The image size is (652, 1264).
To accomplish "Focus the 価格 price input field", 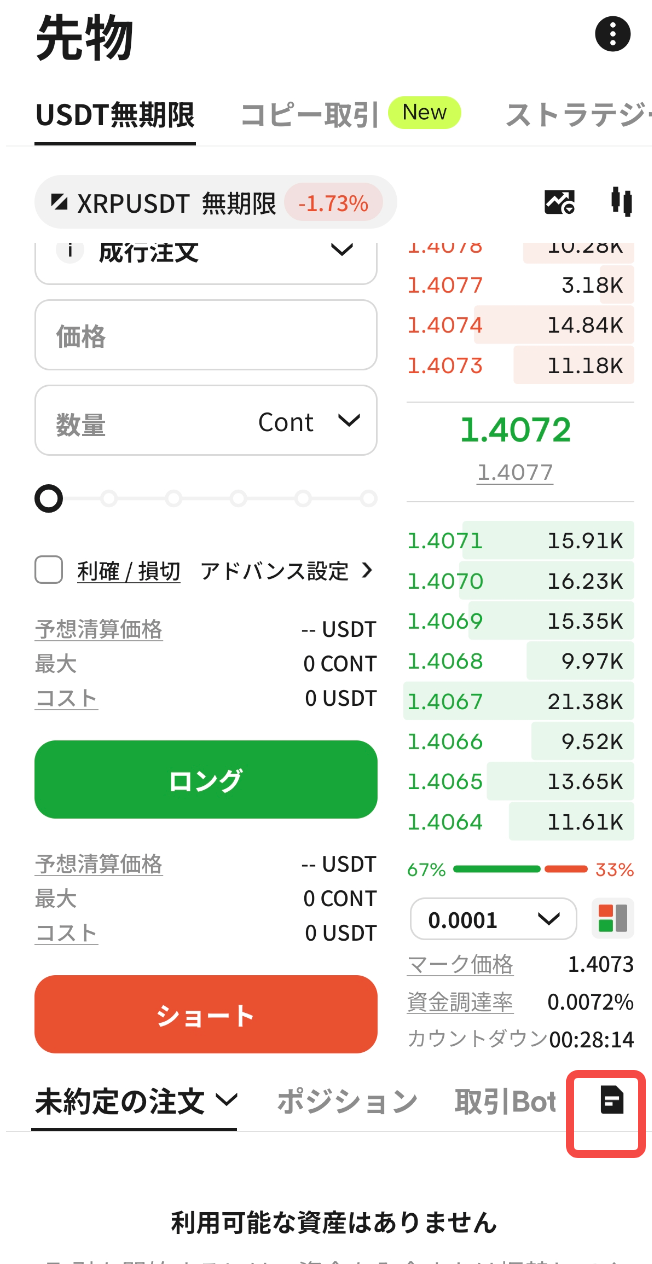I will click(x=206, y=335).
